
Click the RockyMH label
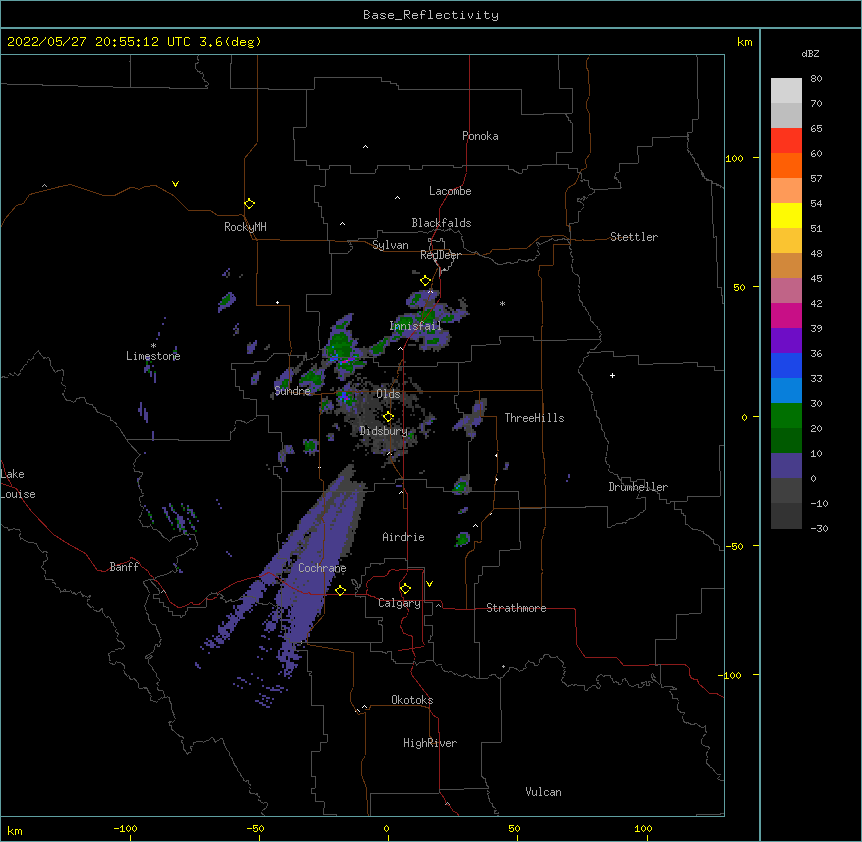tap(245, 227)
